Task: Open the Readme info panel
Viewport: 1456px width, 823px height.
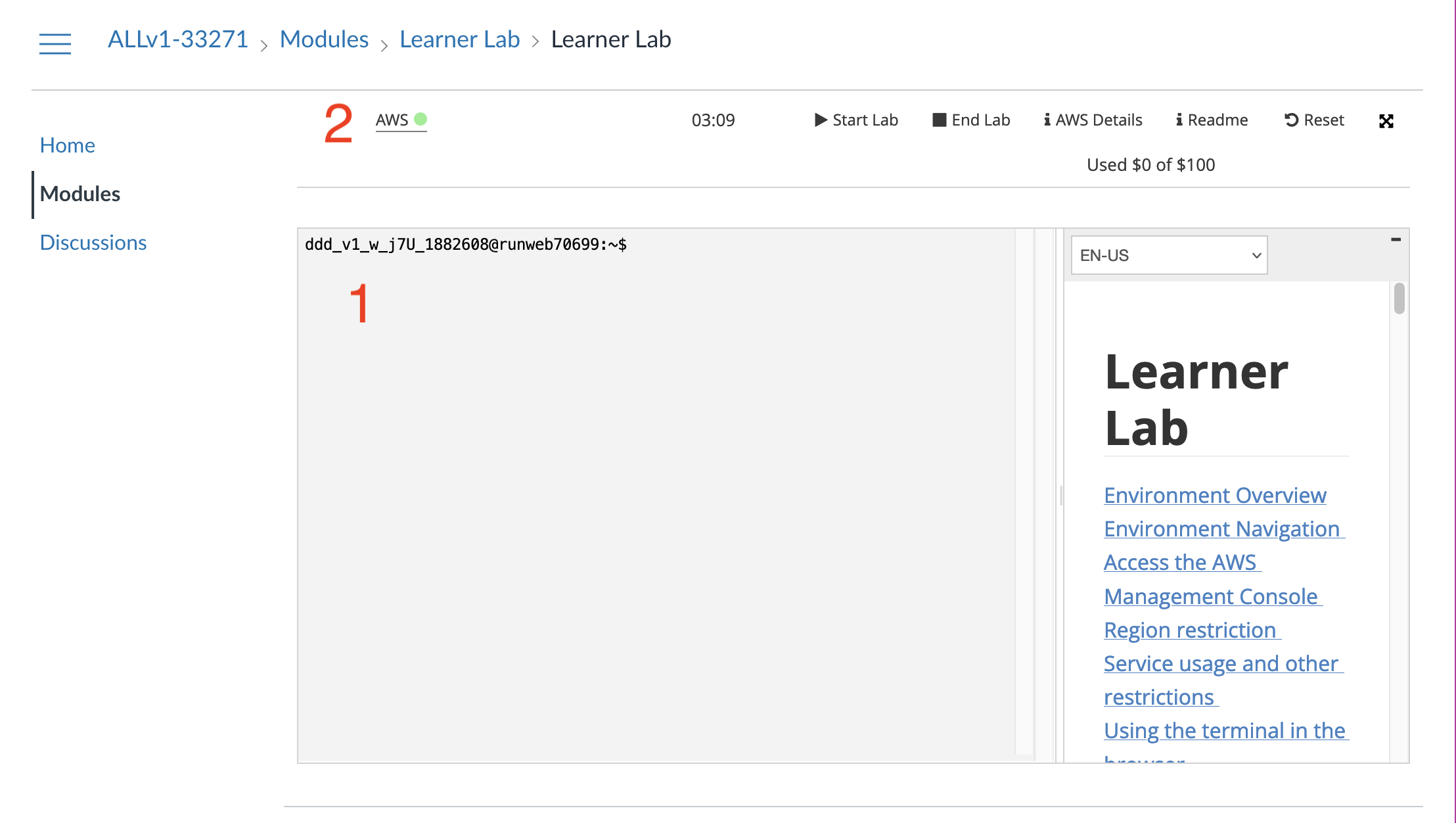Action: [x=1212, y=120]
